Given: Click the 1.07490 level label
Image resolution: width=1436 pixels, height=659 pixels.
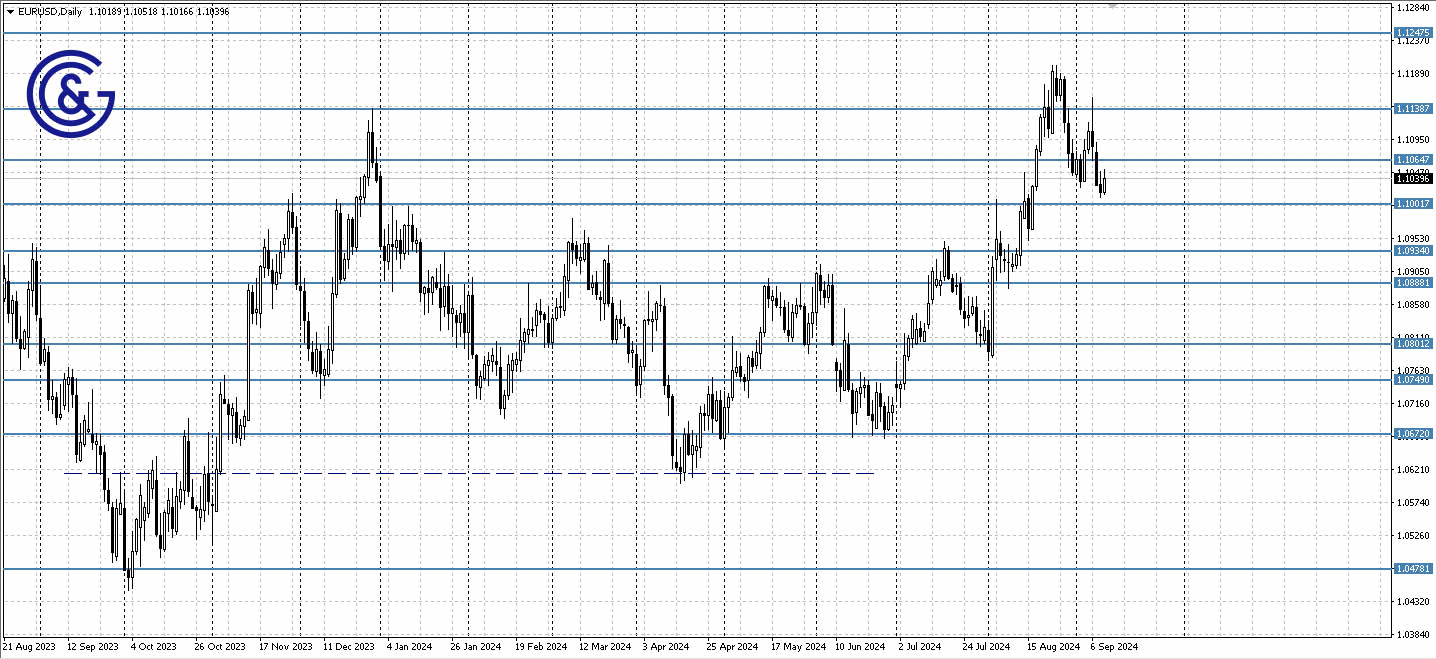Looking at the screenshot, I should [1414, 381].
